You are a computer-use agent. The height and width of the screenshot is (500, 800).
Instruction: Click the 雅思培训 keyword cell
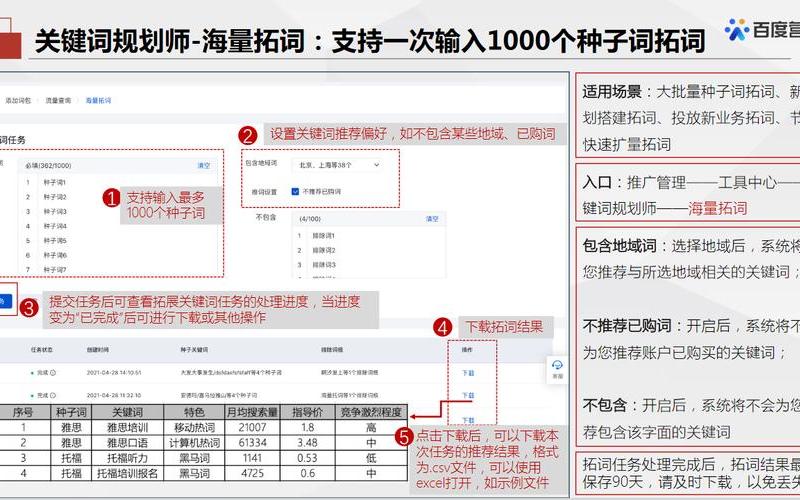click(x=127, y=428)
